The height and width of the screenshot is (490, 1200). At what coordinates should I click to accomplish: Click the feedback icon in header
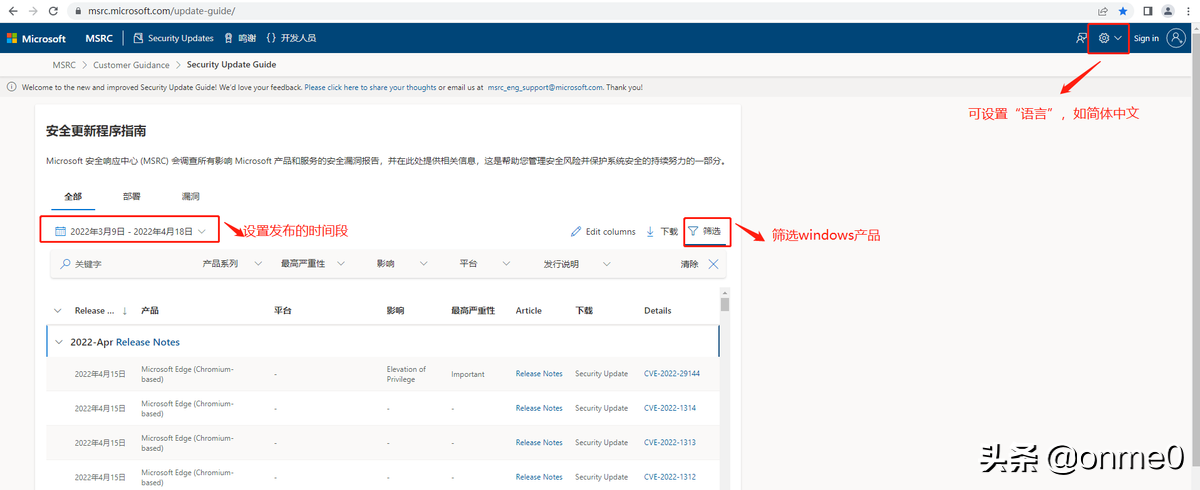1081,38
